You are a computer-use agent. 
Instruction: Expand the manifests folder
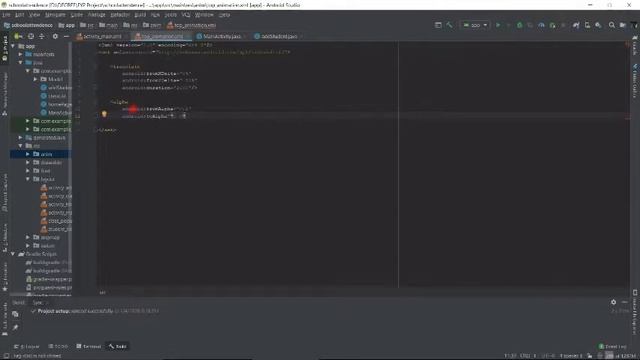20,54
